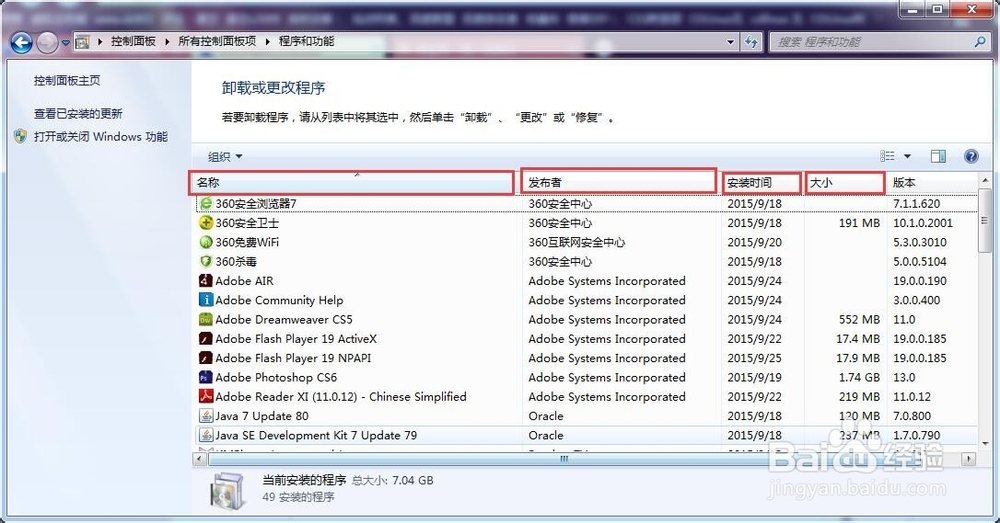Click the blue help question mark icon
1000x523 pixels.
click(x=971, y=156)
